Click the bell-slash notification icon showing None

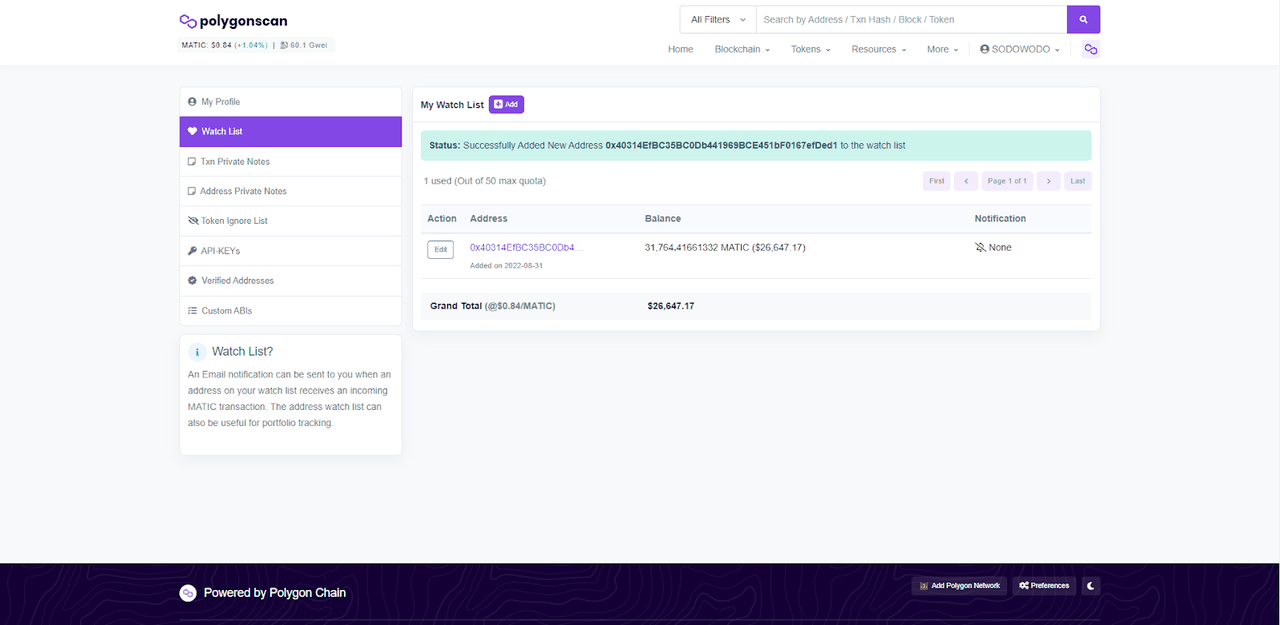point(981,247)
